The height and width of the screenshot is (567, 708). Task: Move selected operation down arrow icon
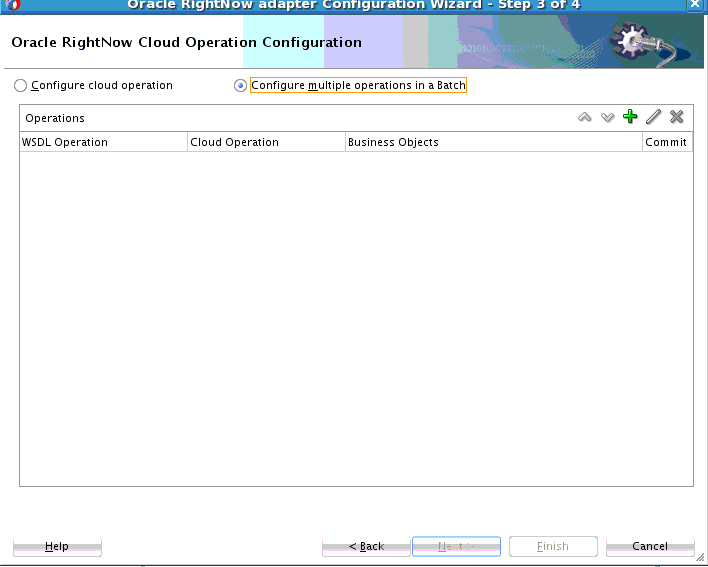[608, 117]
